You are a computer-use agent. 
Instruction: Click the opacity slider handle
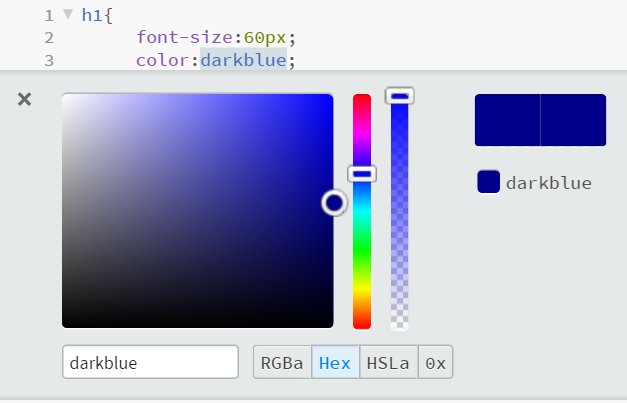point(399,96)
